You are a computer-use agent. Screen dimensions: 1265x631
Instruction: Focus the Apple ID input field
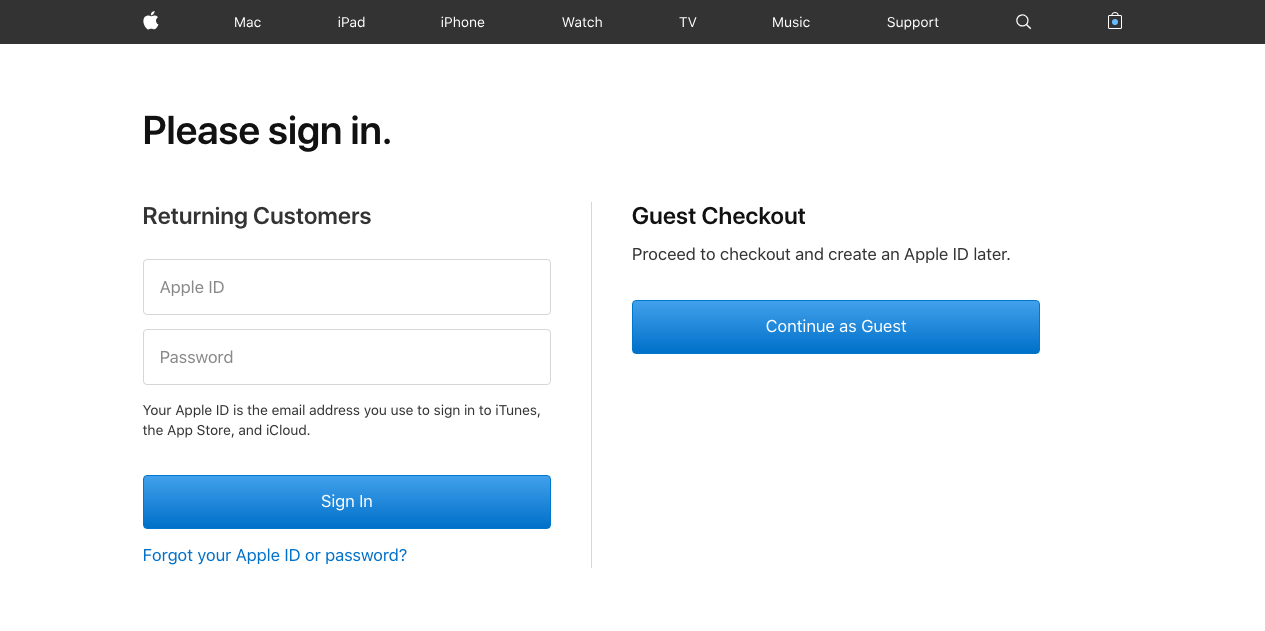point(346,287)
